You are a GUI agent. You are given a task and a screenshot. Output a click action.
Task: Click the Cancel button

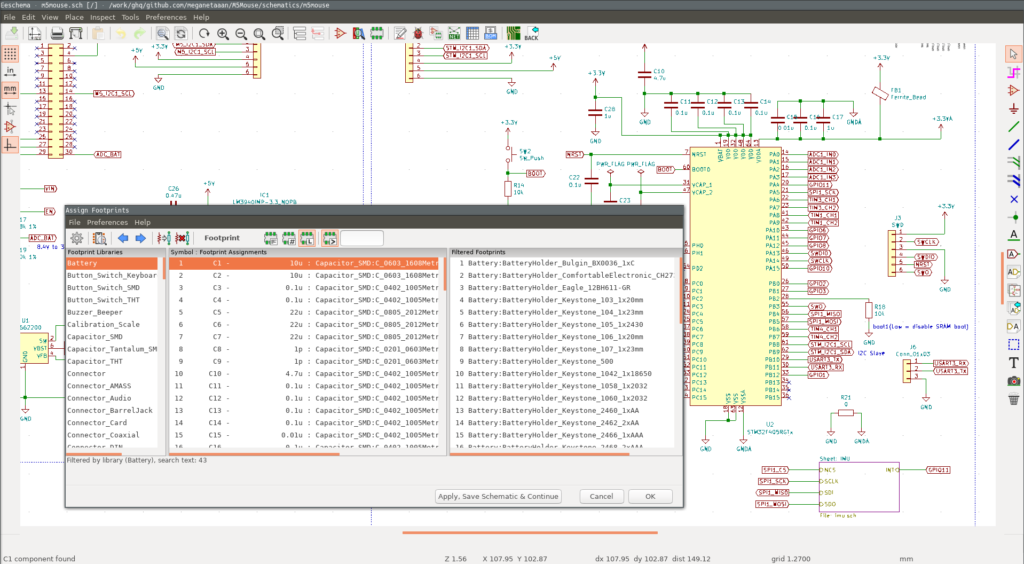tap(601, 496)
